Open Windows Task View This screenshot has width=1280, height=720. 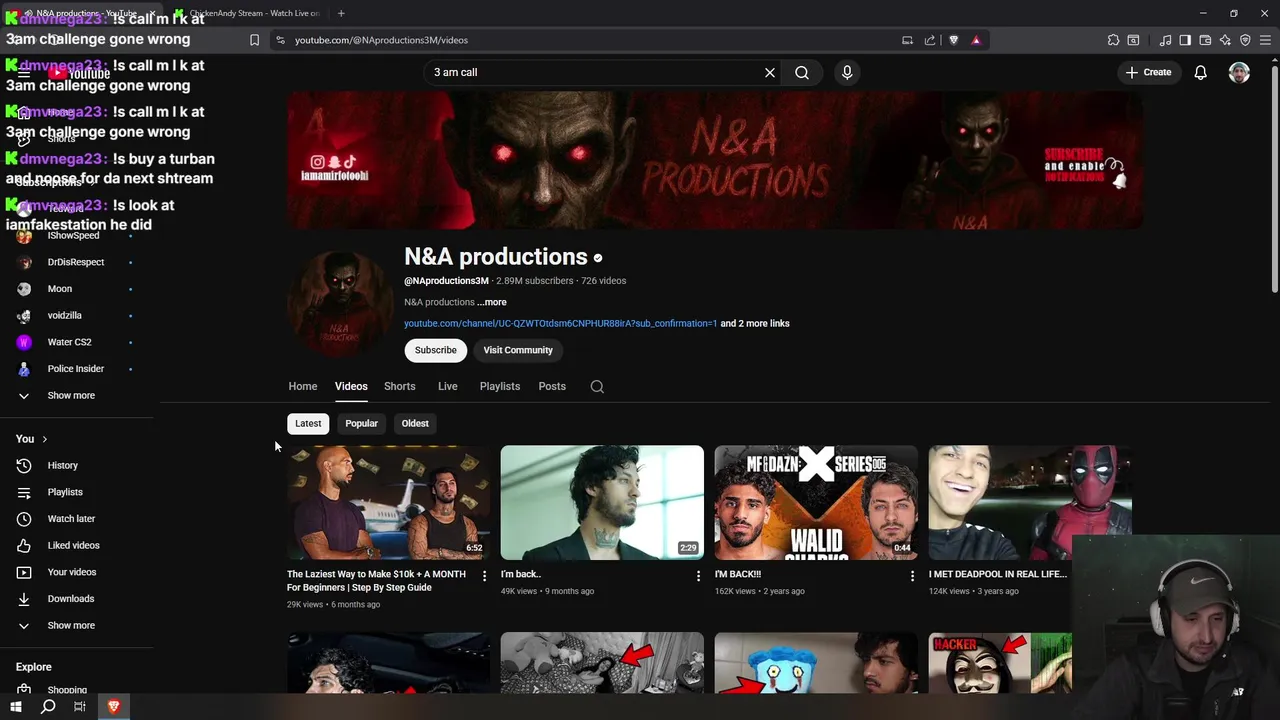(80, 706)
